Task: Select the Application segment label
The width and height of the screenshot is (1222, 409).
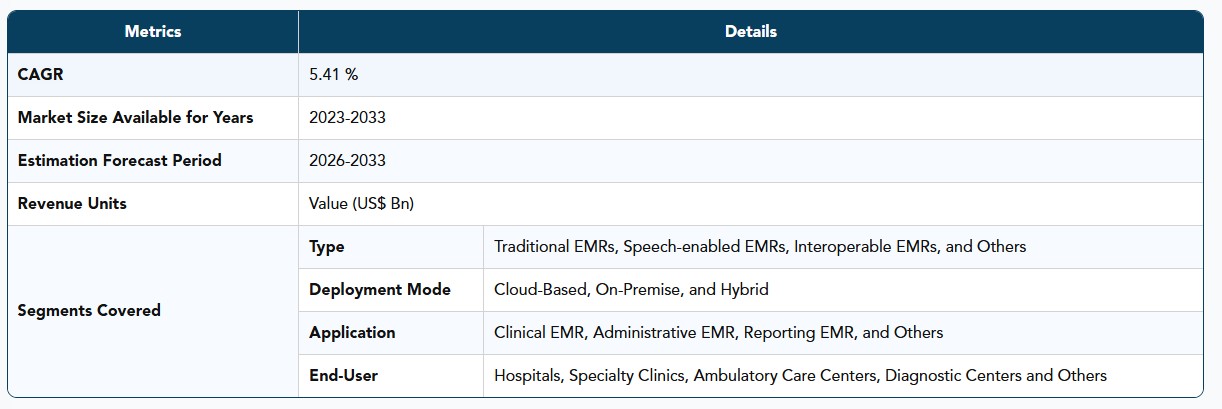Action: (352, 332)
